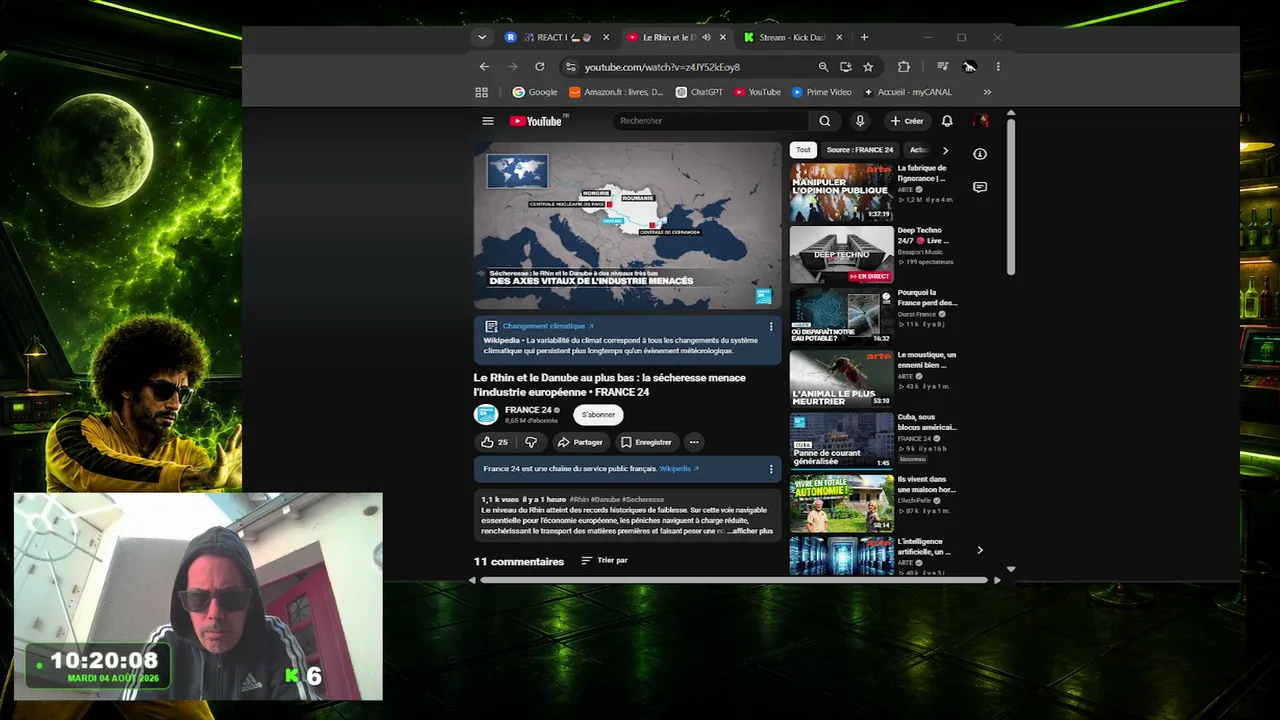Image resolution: width=1280 pixels, height=720 pixels.
Task: Open the media controls icon in toolbar
Action: (943, 67)
